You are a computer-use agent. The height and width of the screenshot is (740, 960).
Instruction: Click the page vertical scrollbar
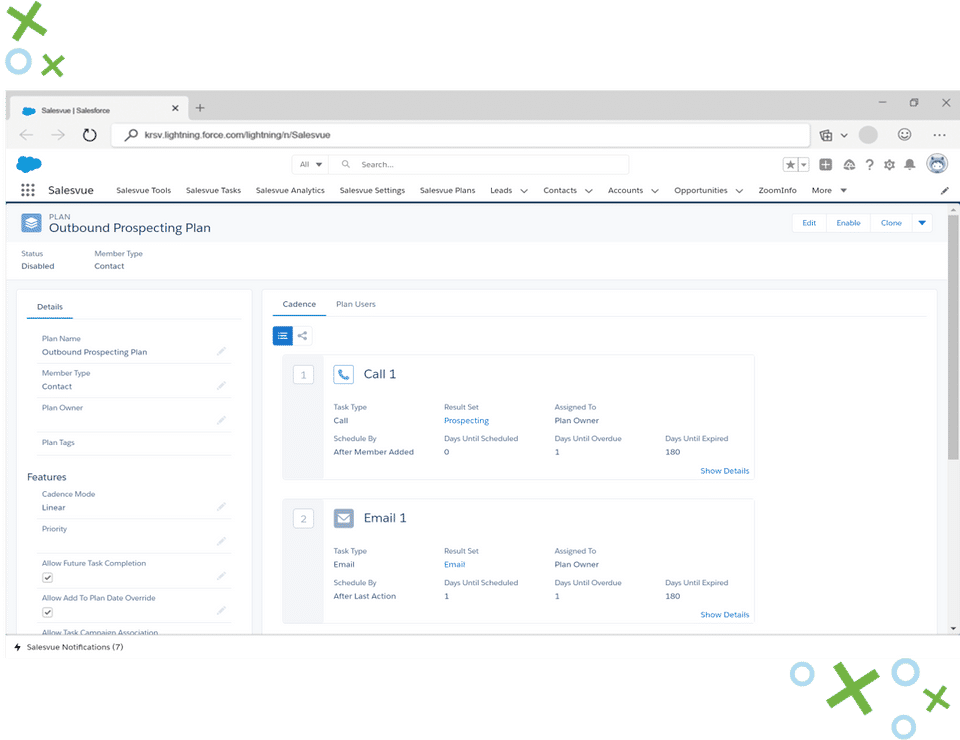pos(953,337)
